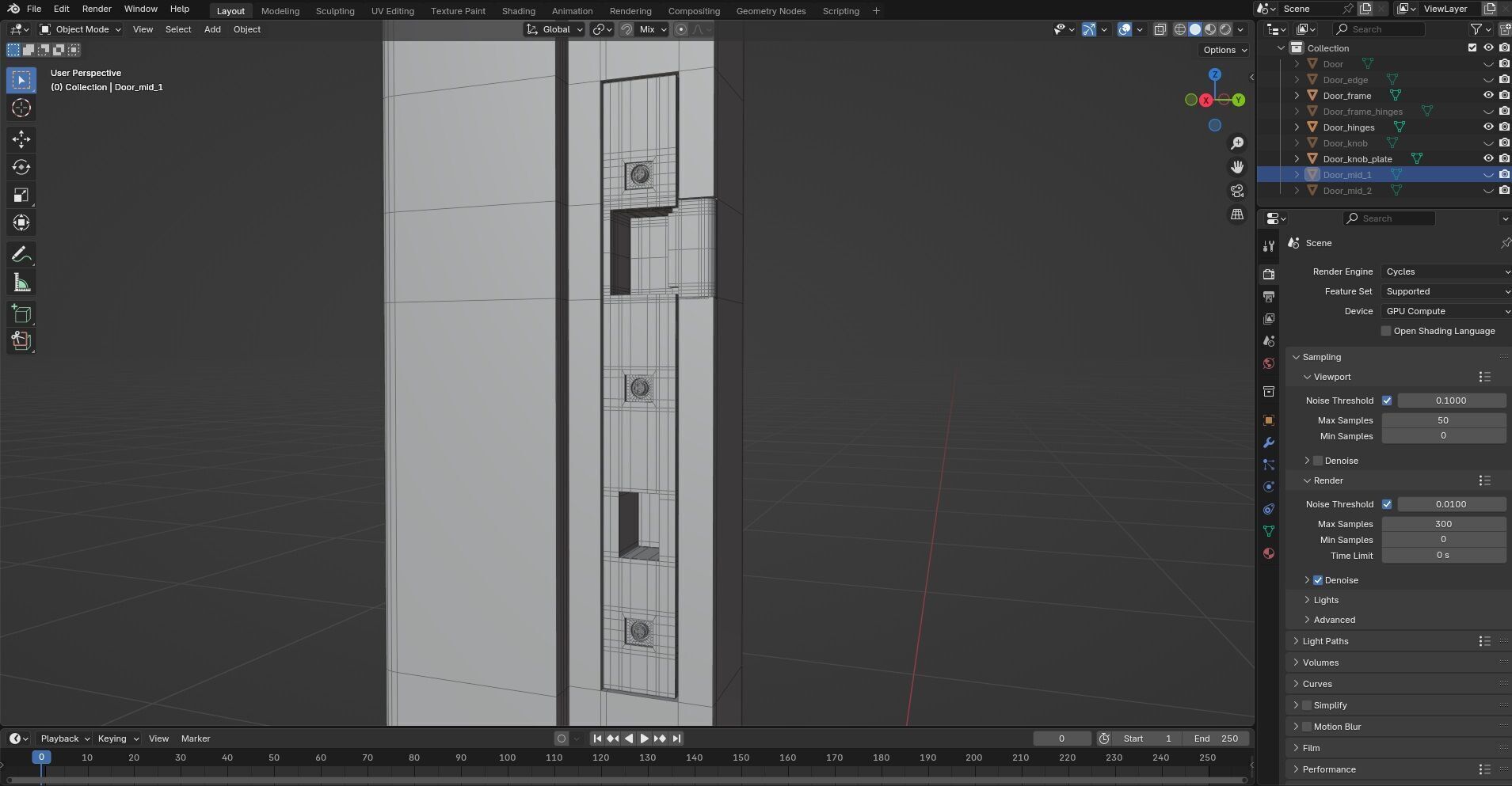Screen dimensions: 1512x786
Task: Activate the Rotate tool
Action: (x=21, y=167)
